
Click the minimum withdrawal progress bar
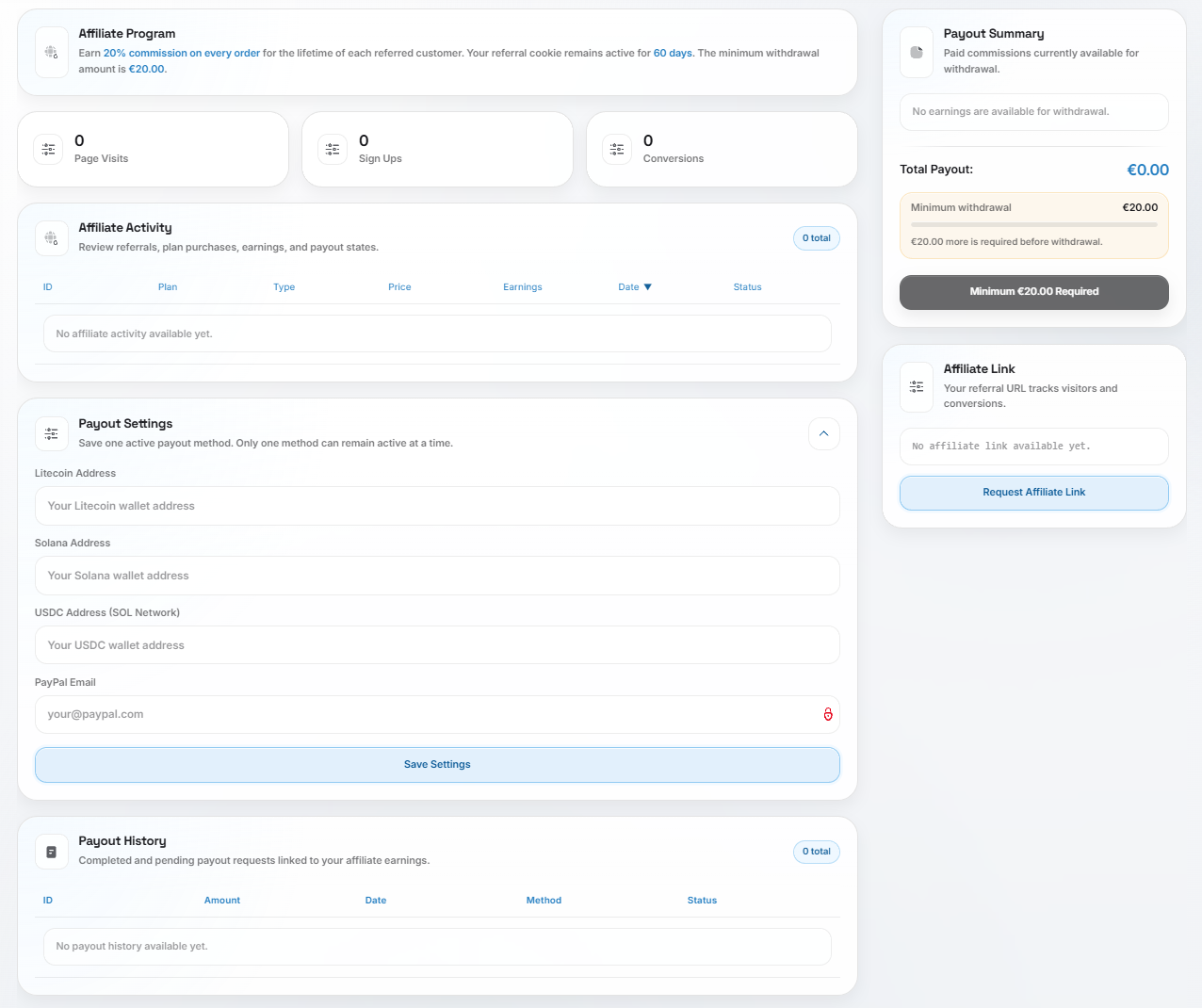pos(1034,225)
